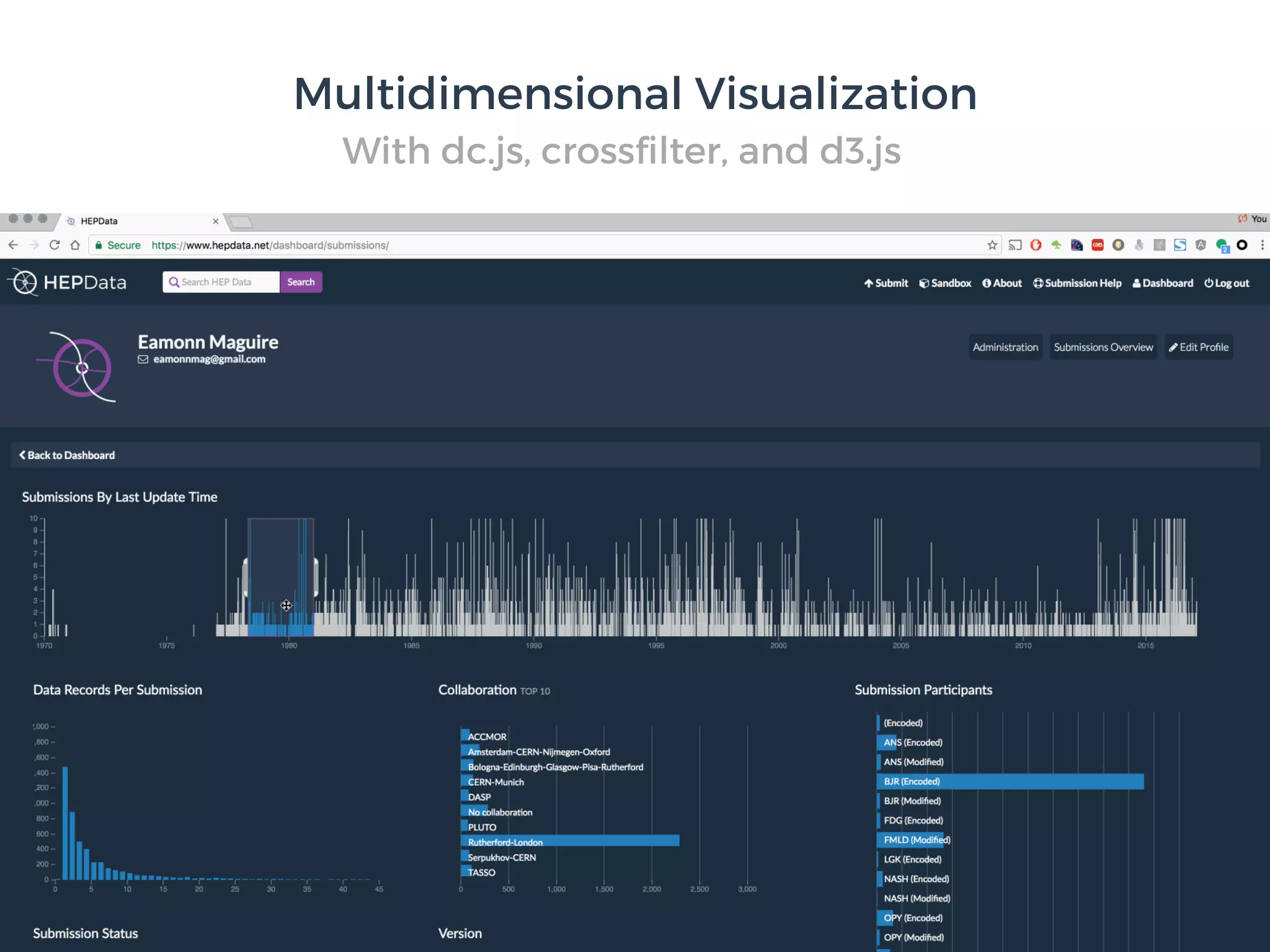The width and height of the screenshot is (1270, 952).
Task: Select the Rutherford-London collaboration bar
Action: 569,841
